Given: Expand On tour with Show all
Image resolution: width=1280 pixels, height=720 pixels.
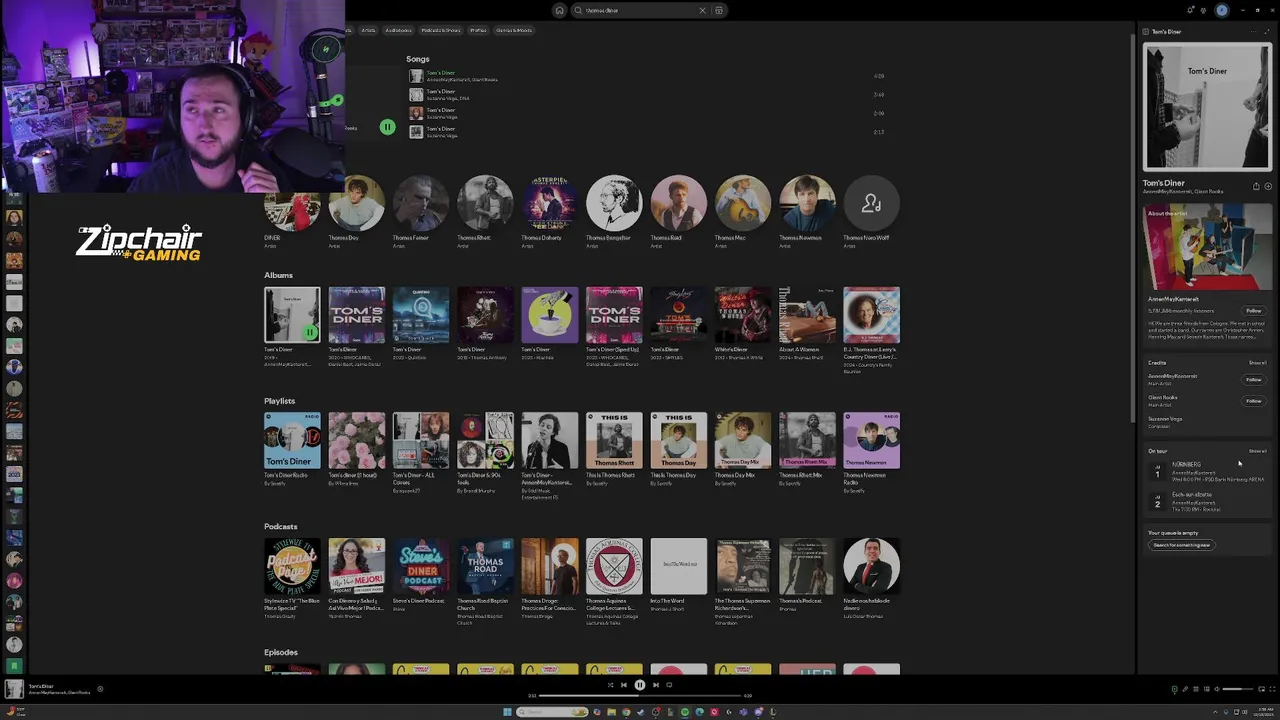Looking at the screenshot, I should (x=1257, y=451).
